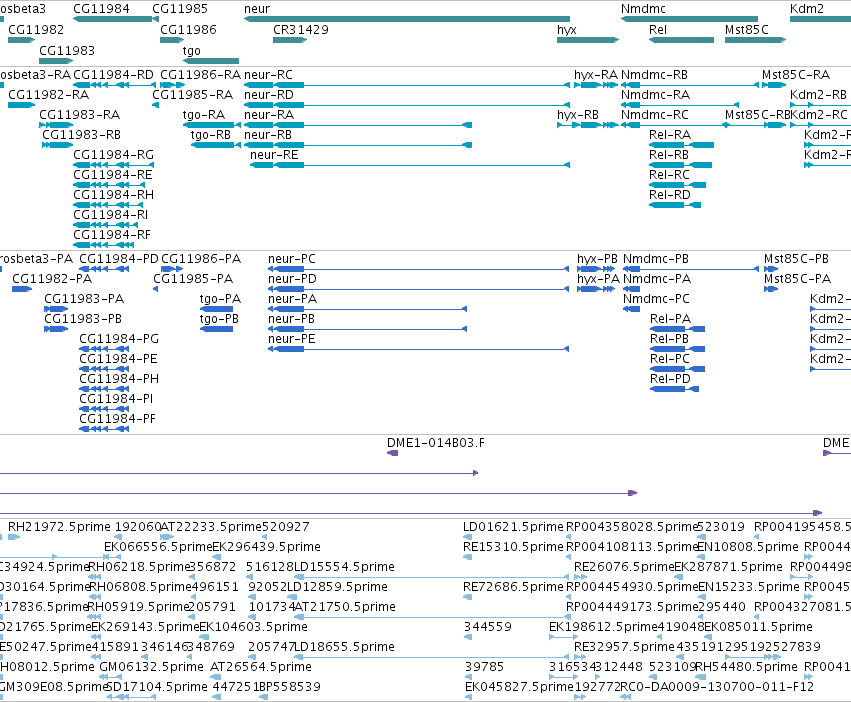Click the Mst85C gene label
The image size is (851, 702).
pos(747,29)
